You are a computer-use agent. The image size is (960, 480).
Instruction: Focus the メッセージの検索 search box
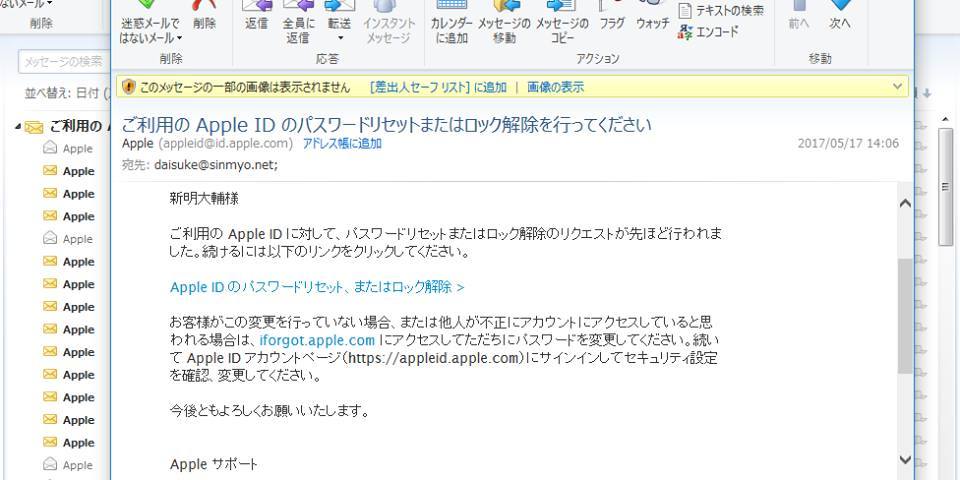tap(64, 62)
